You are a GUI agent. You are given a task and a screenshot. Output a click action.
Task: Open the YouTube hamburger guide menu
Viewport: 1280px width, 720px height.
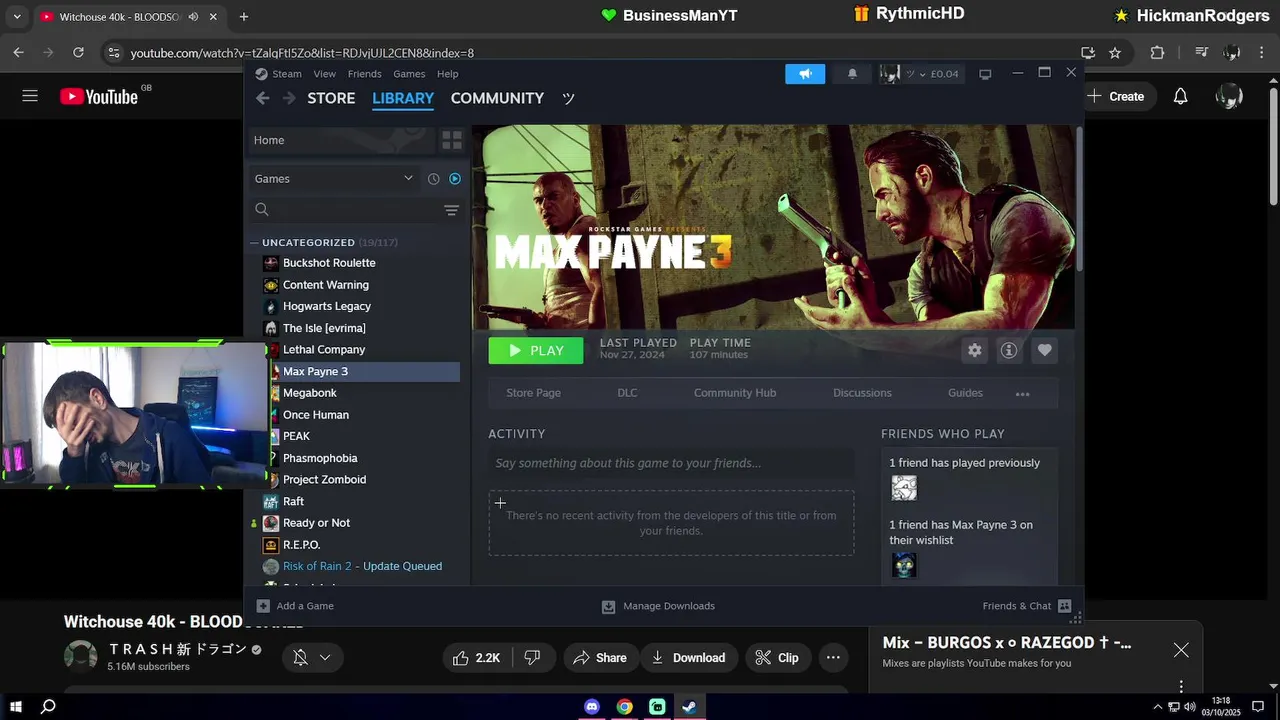(30, 96)
